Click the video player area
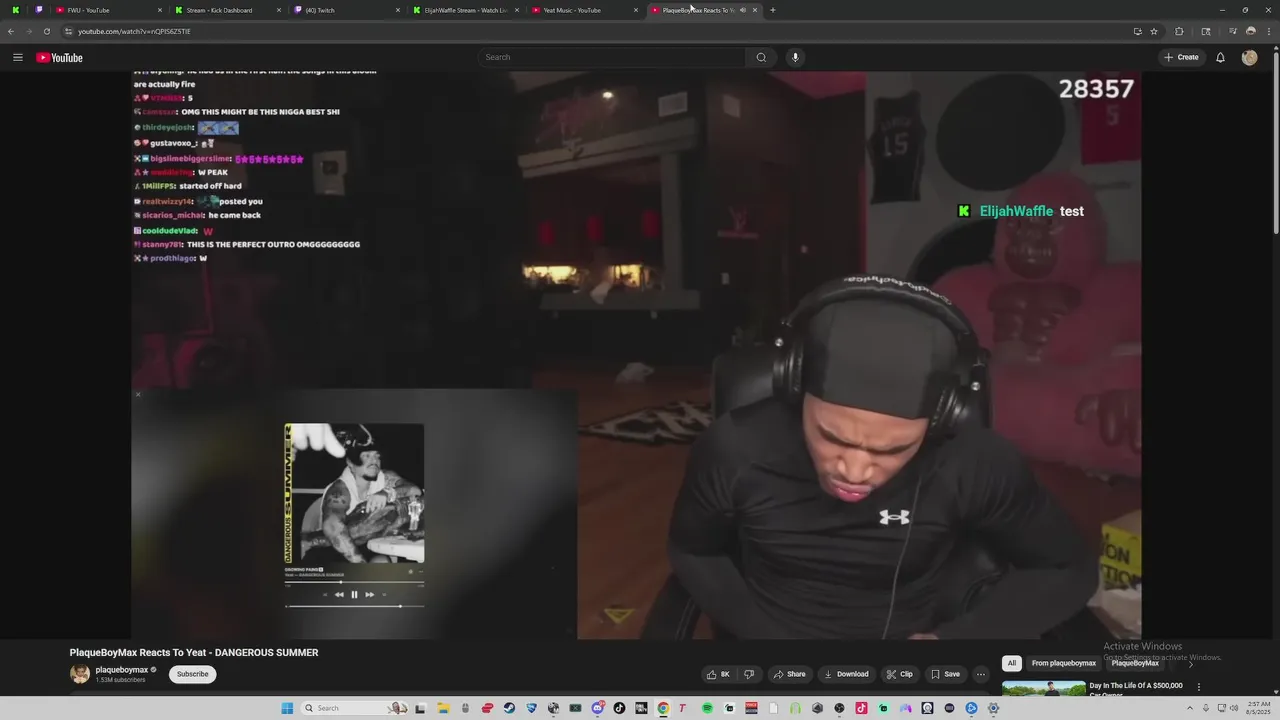1280x720 pixels. [x=636, y=355]
